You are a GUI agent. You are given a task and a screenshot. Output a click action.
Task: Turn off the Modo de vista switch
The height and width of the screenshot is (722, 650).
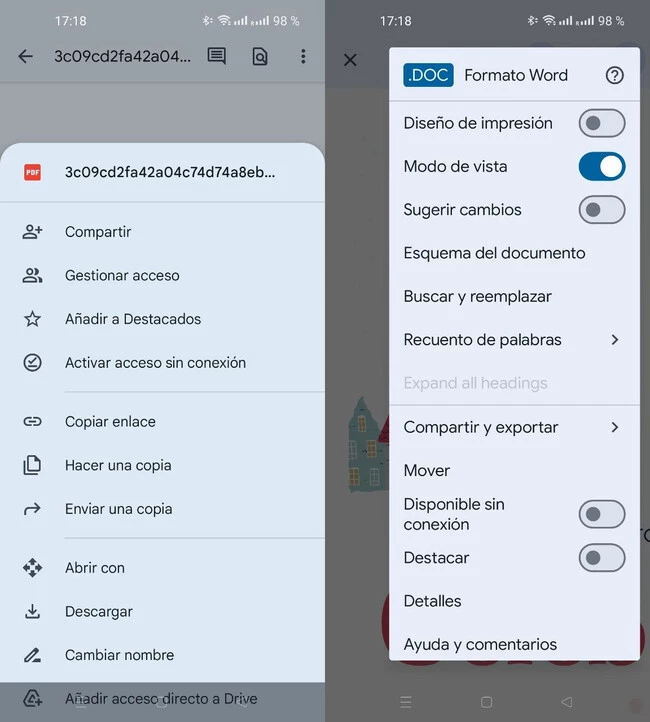[601, 166]
